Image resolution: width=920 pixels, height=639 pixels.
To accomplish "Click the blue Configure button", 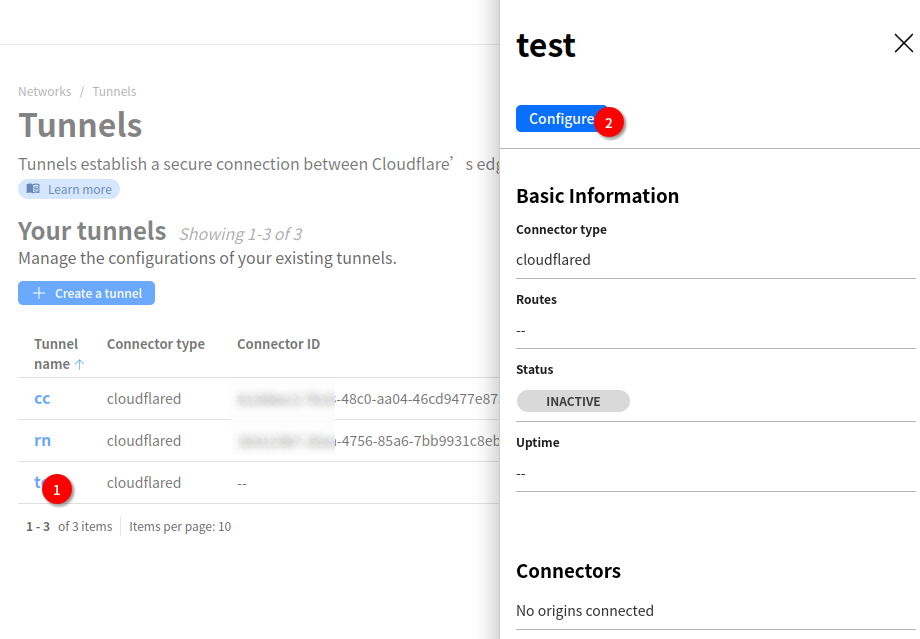I will (558, 119).
